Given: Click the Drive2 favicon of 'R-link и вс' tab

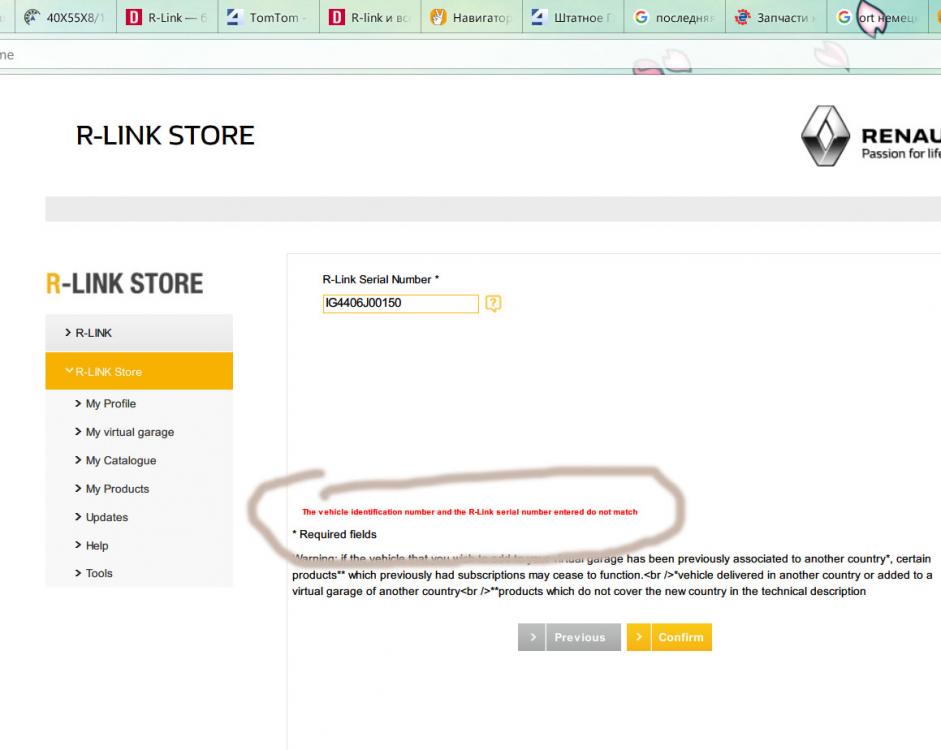Looking at the screenshot, I should click(337, 17).
